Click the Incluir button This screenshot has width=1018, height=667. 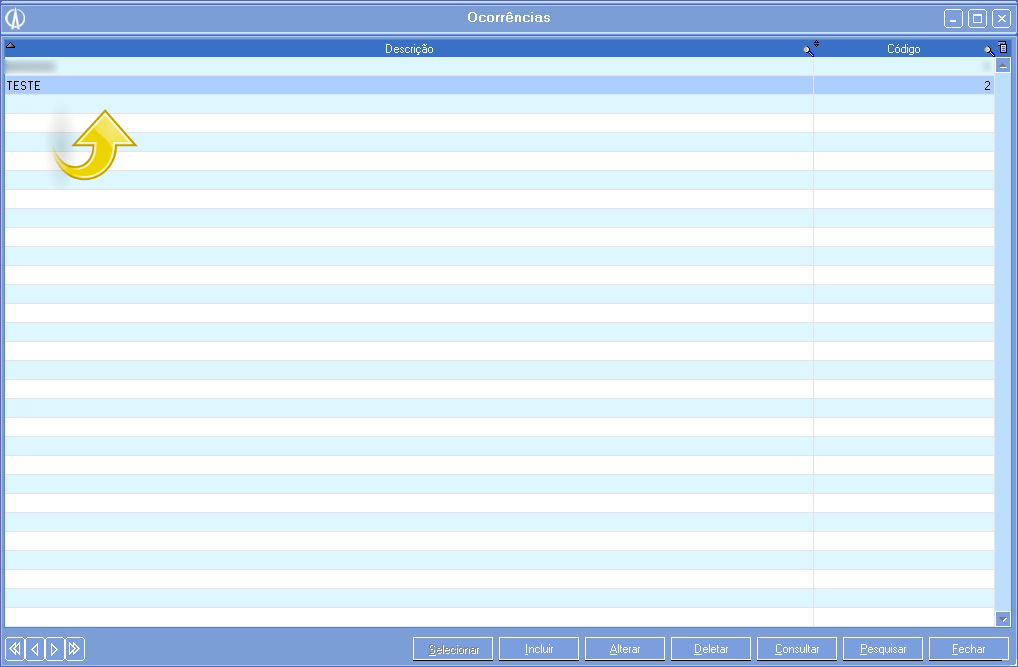[x=539, y=649]
